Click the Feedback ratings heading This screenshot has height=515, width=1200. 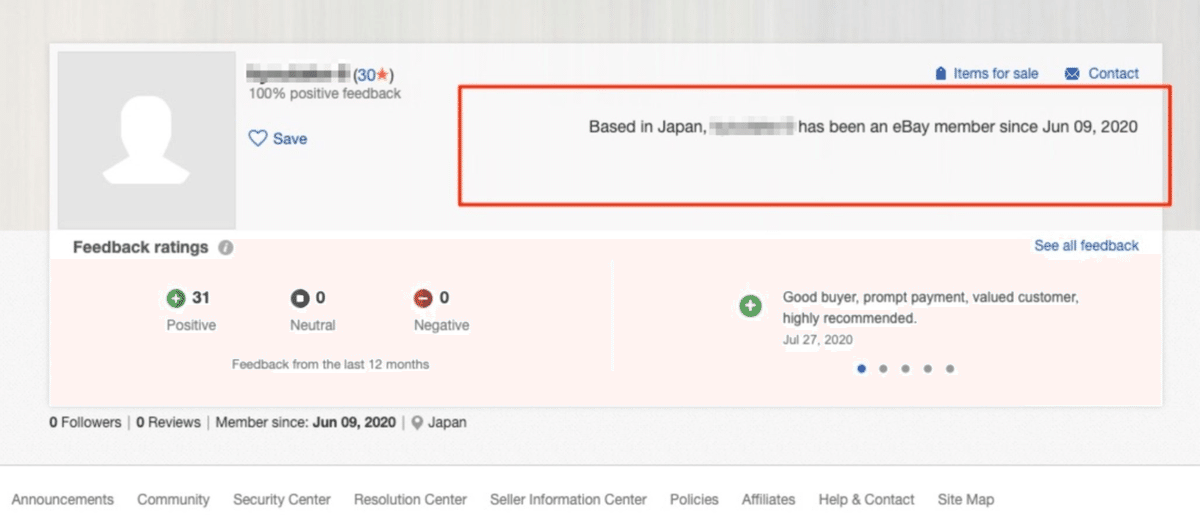point(141,247)
